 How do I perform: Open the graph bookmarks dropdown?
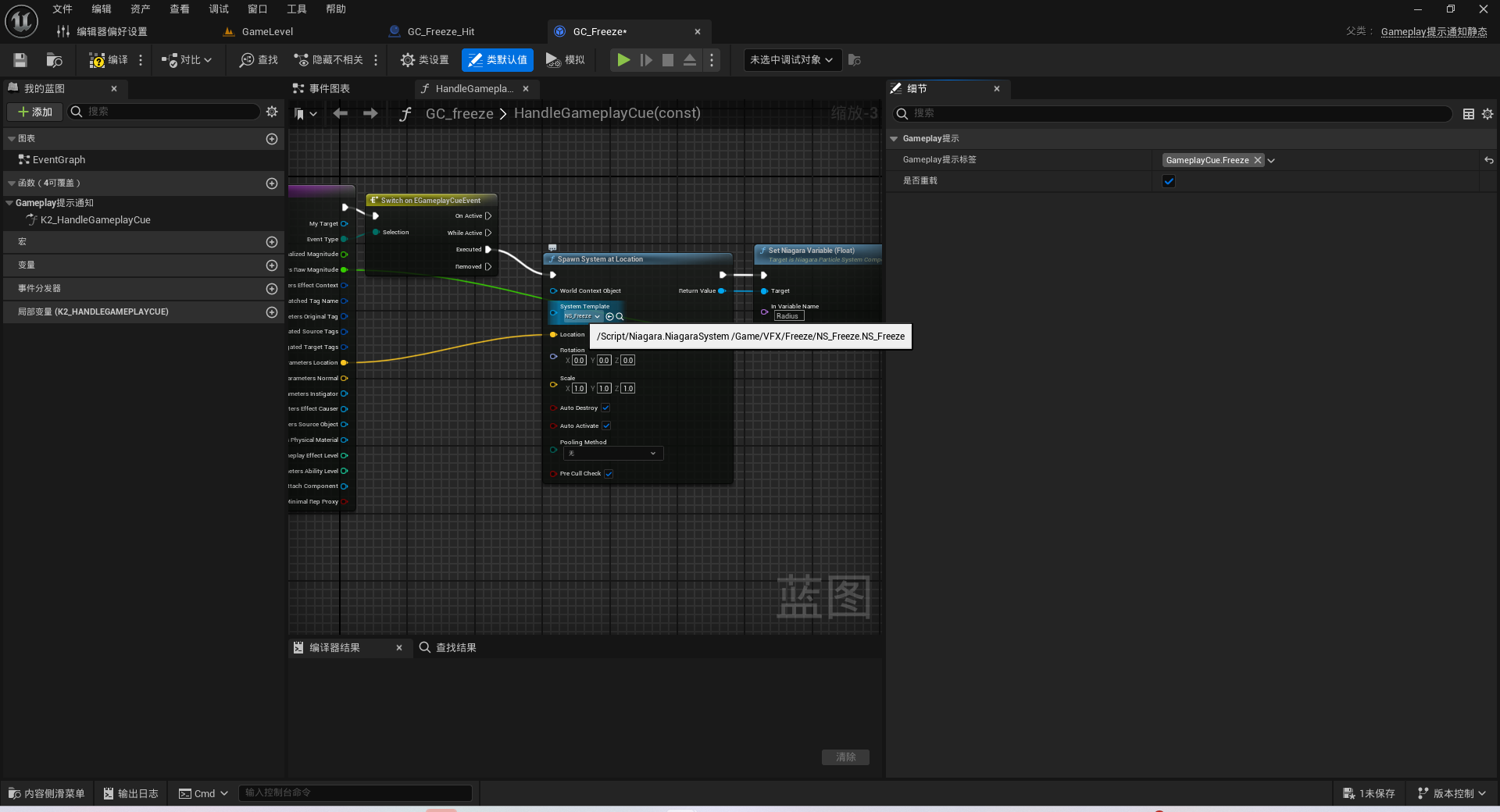[305, 114]
